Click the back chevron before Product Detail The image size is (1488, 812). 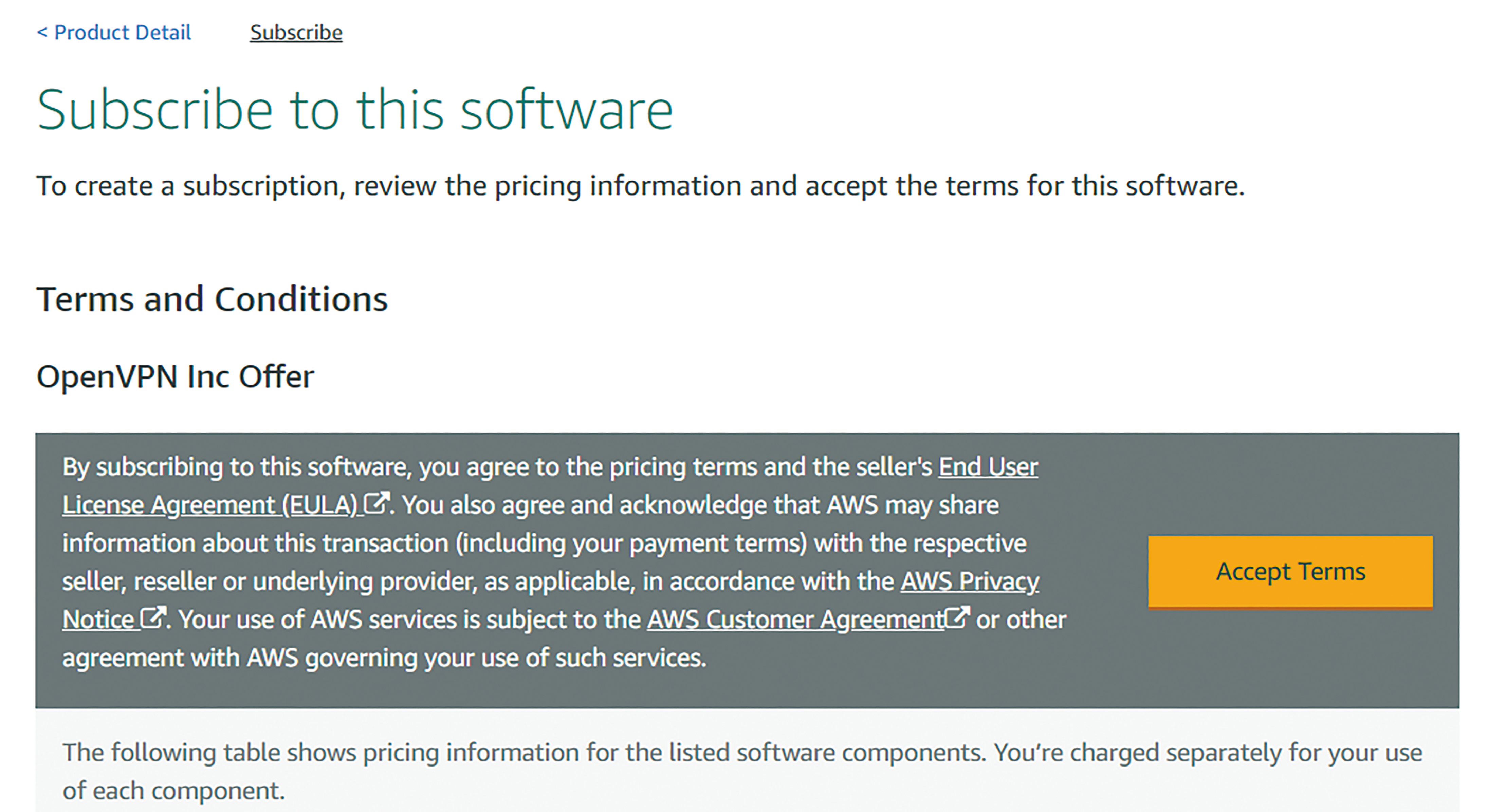(x=42, y=32)
